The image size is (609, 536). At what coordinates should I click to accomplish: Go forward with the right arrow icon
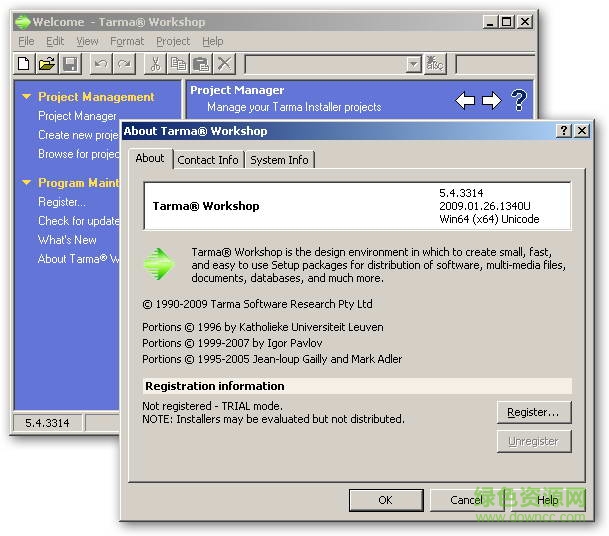(491, 100)
